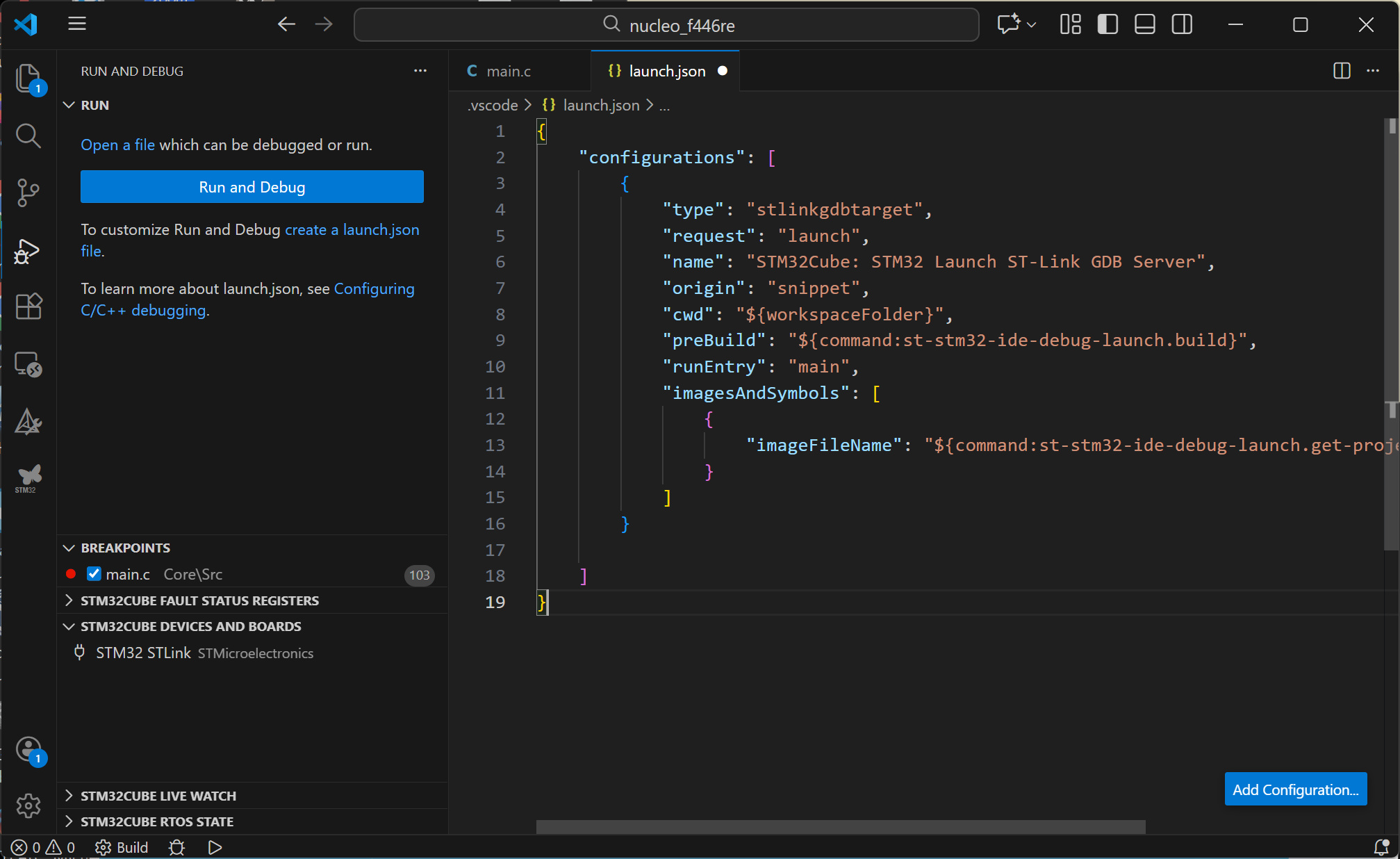Expand STM32CUBE FAULT STATUS REGISTERS section

tap(199, 600)
